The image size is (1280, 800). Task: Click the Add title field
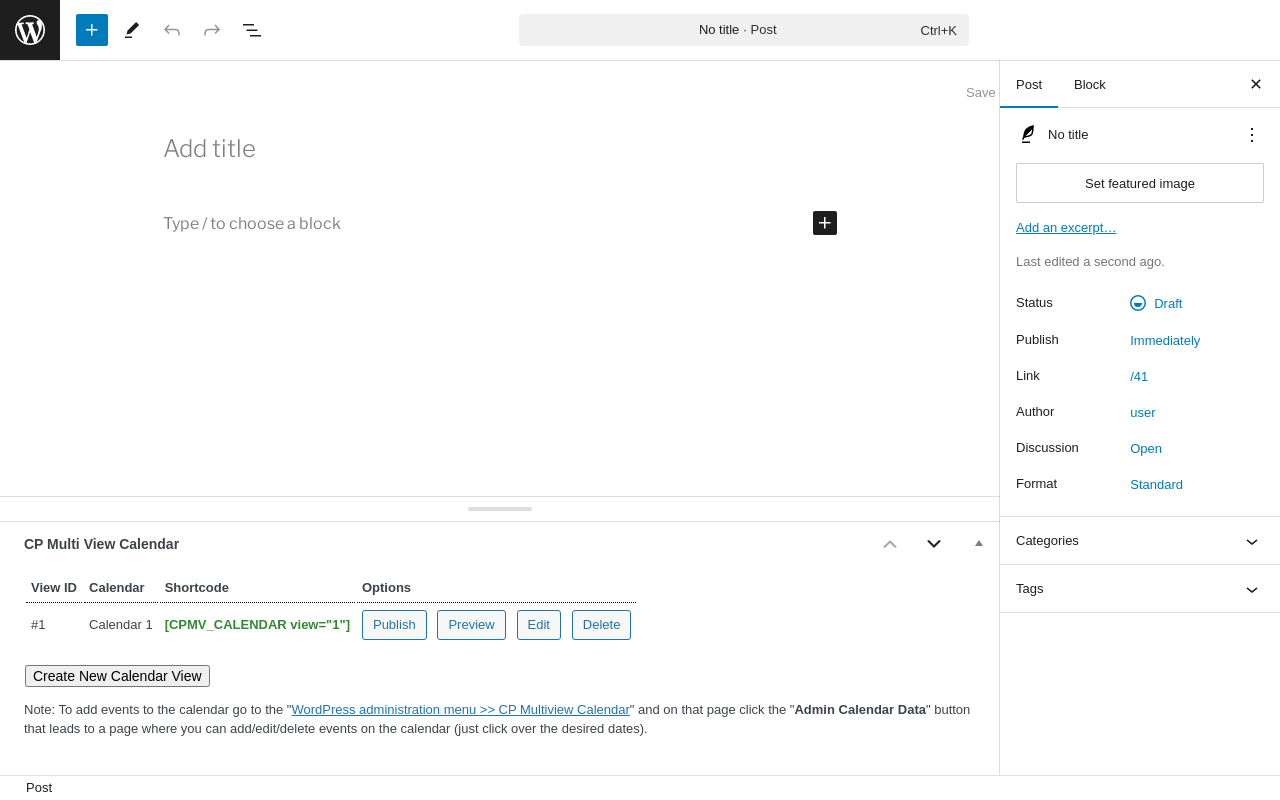[500, 149]
